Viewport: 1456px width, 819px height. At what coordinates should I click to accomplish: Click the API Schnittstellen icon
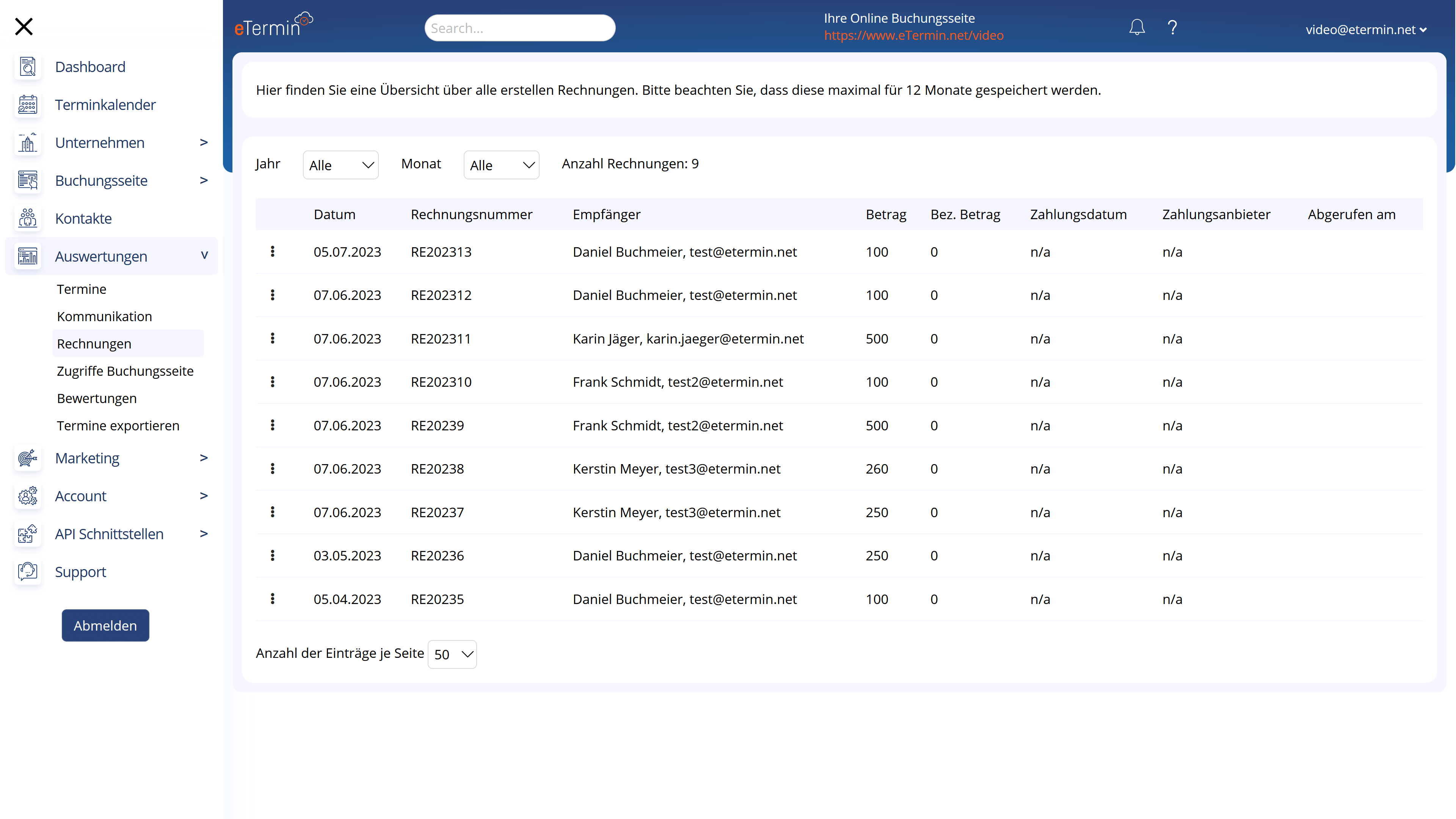(x=26, y=533)
